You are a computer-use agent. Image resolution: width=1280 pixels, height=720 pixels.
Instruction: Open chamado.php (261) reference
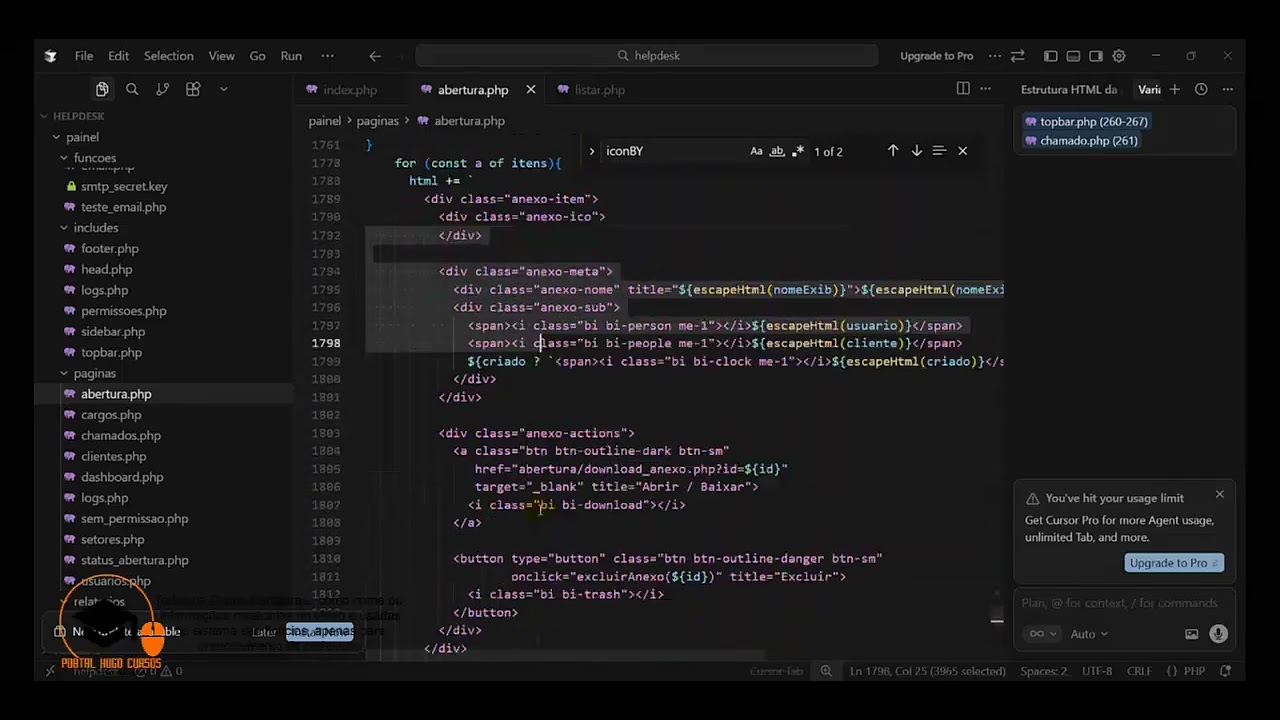pyautogui.click(x=1081, y=141)
